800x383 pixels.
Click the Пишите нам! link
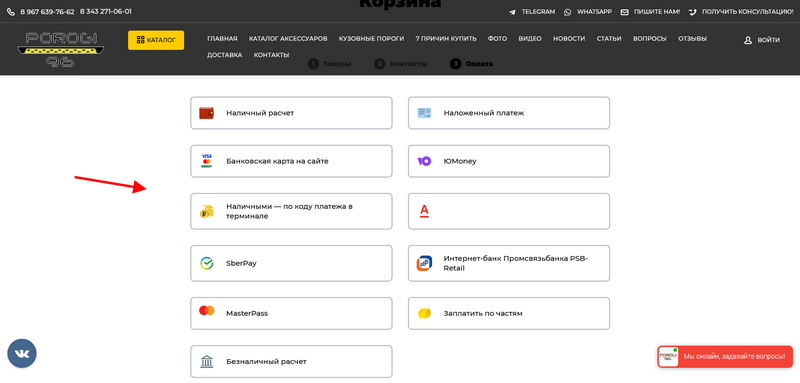tap(657, 12)
